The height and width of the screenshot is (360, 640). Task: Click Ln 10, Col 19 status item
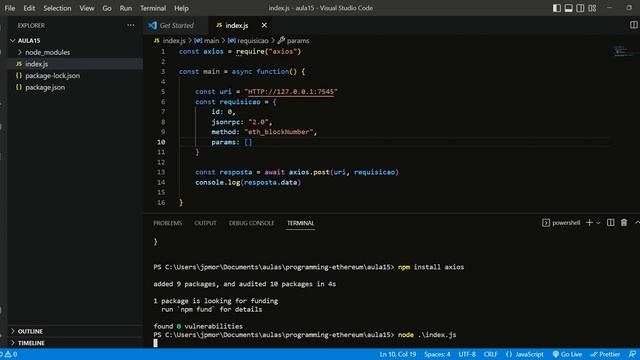tap(398, 354)
